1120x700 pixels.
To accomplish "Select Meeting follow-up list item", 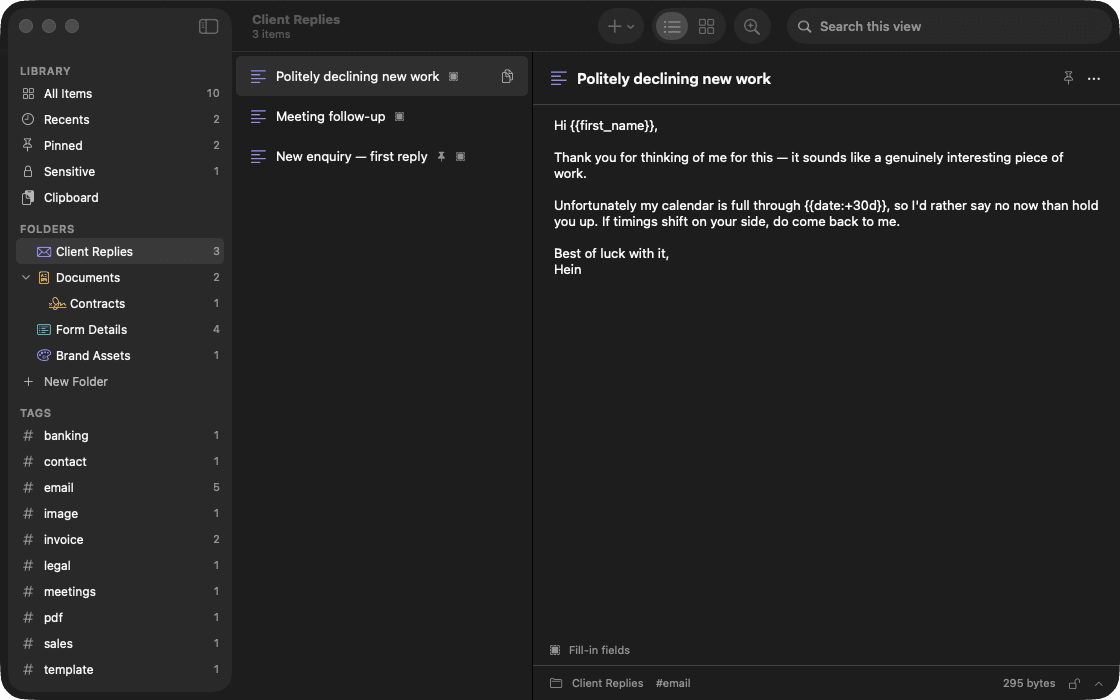I will [382, 116].
